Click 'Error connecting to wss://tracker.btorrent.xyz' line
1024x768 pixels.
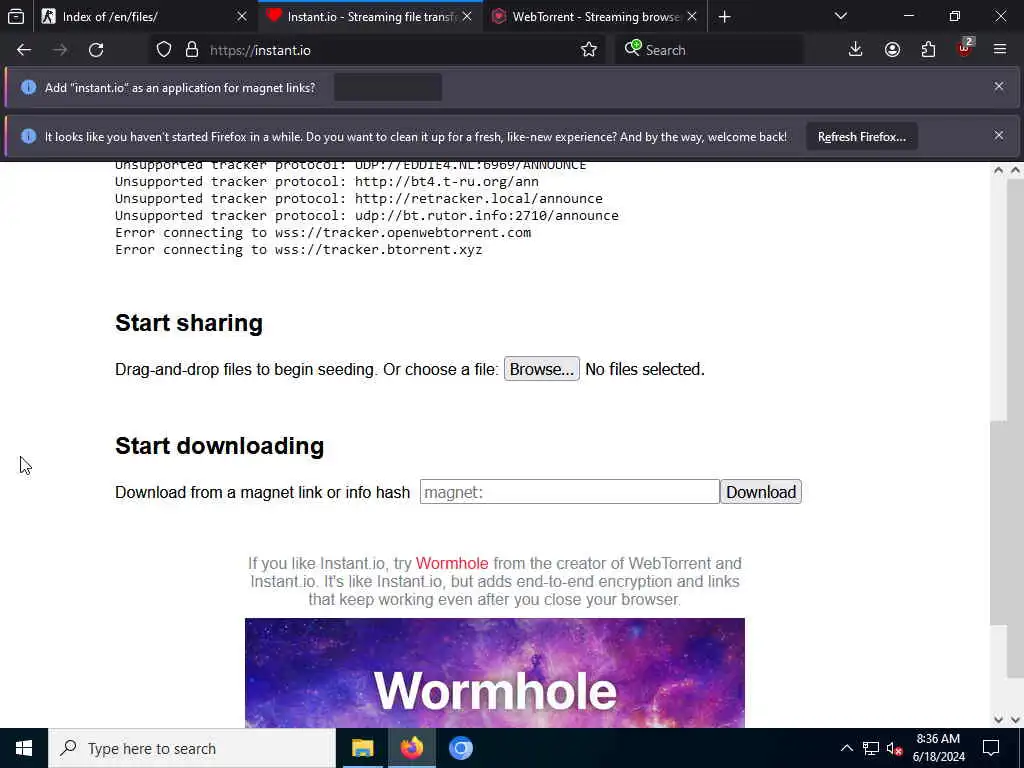[298, 249]
